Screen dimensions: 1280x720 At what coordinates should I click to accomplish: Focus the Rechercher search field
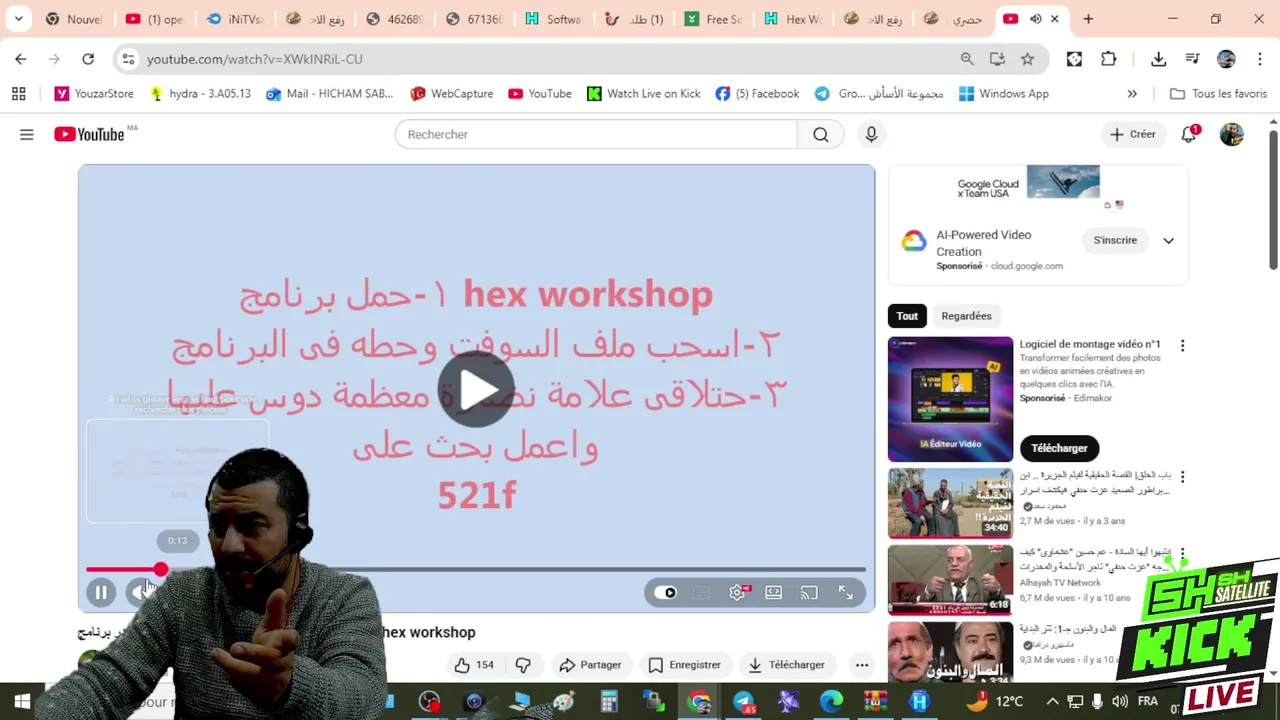[596, 134]
